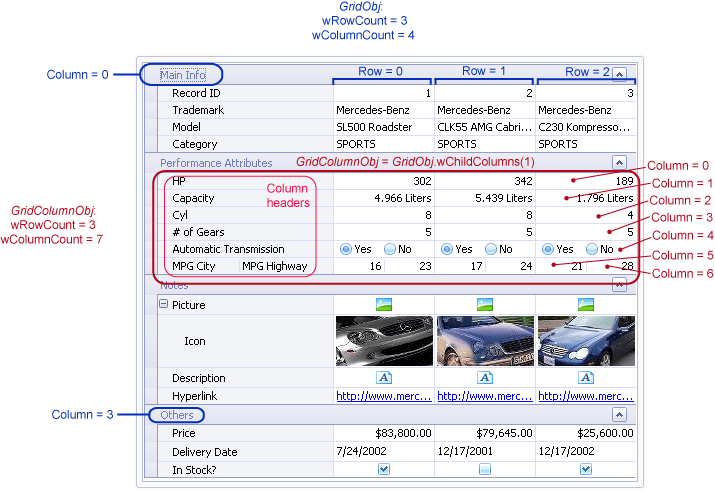Follow the Hyperlink in the third record

click(586, 397)
